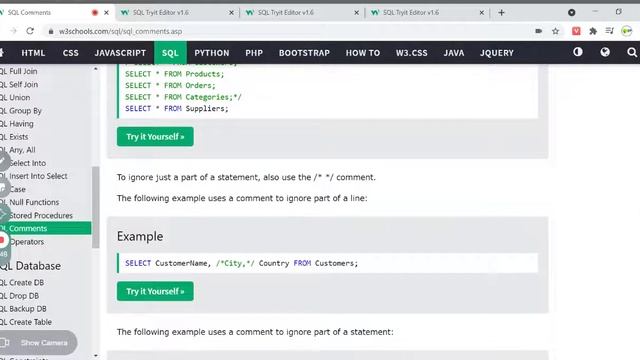The image size is (640, 360).
Task: Open the JAVASCRIPT menu item
Action: (x=120, y=53)
